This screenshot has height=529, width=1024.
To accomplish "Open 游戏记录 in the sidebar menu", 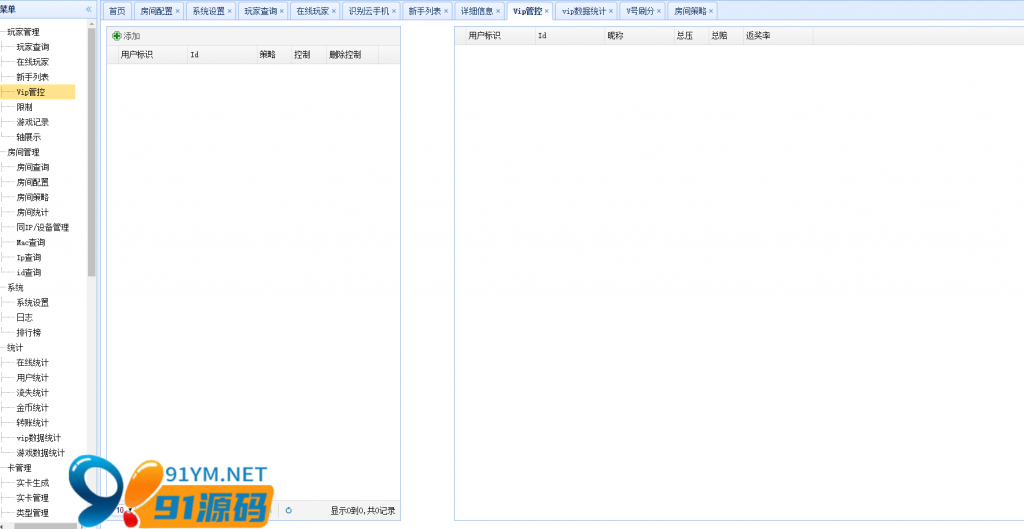I will [x=33, y=122].
